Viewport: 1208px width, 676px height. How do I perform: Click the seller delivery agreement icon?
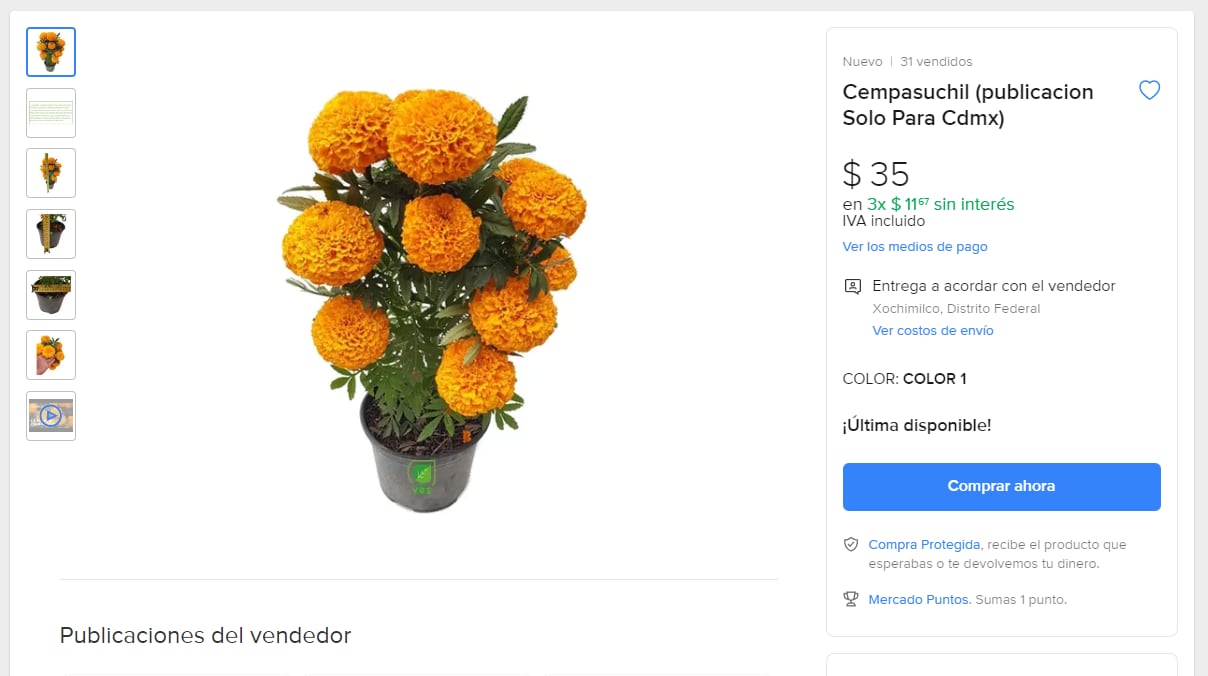tap(852, 286)
